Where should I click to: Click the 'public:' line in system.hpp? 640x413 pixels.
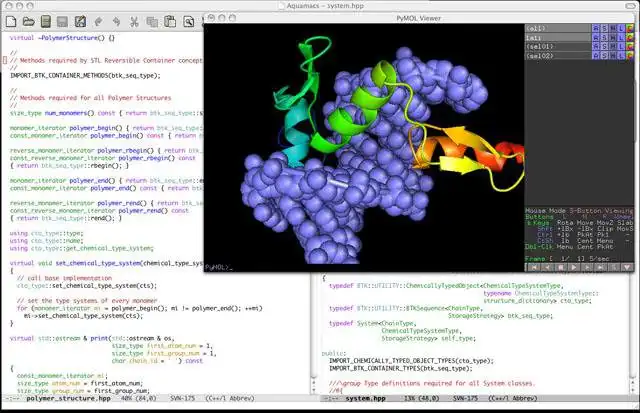[334, 353]
